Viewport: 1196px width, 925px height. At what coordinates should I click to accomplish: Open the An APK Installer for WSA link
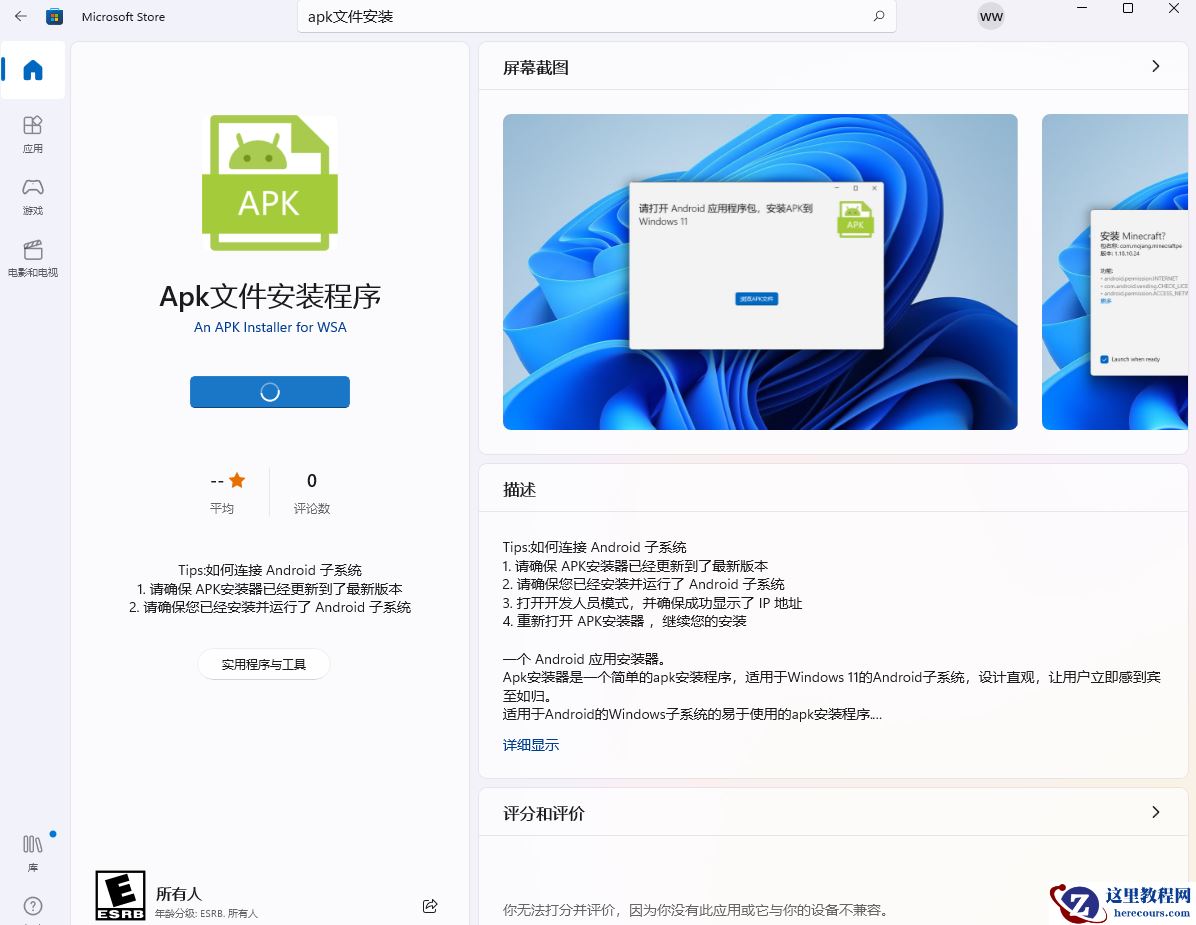click(269, 327)
